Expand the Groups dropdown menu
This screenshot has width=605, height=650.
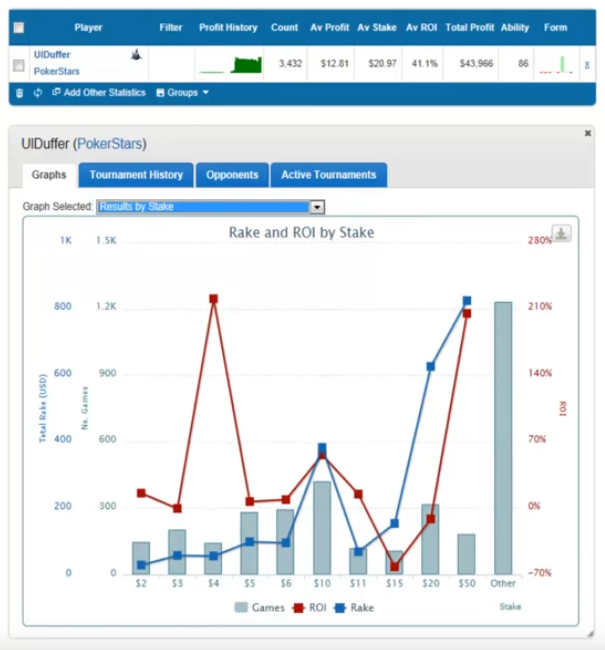183,92
